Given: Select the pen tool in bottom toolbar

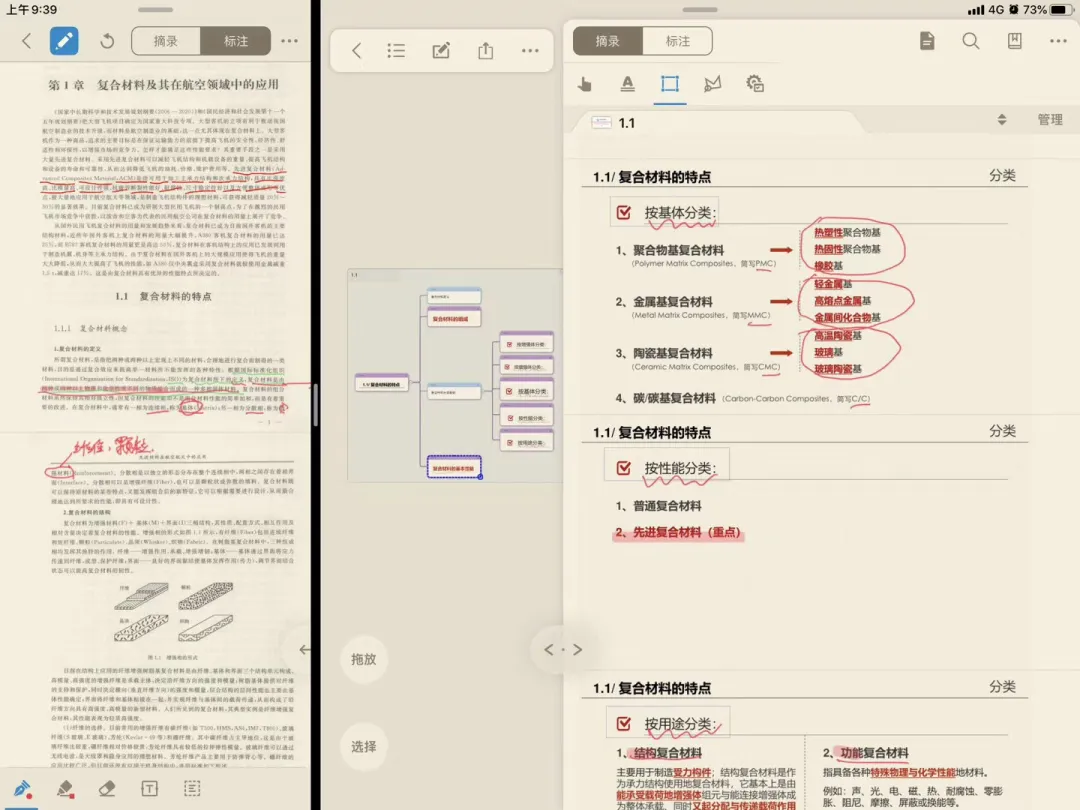Looking at the screenshot, I should click(20, 787).
